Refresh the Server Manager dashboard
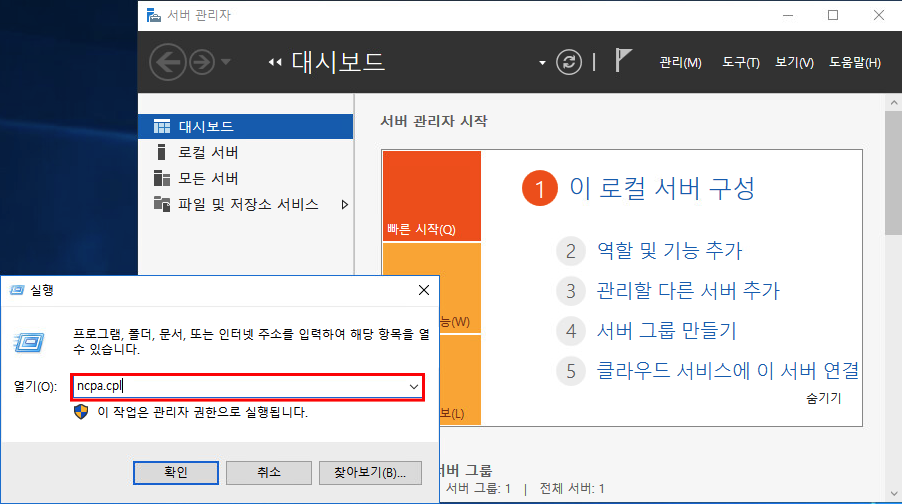902x504 pixels. (x=569, y=62)
